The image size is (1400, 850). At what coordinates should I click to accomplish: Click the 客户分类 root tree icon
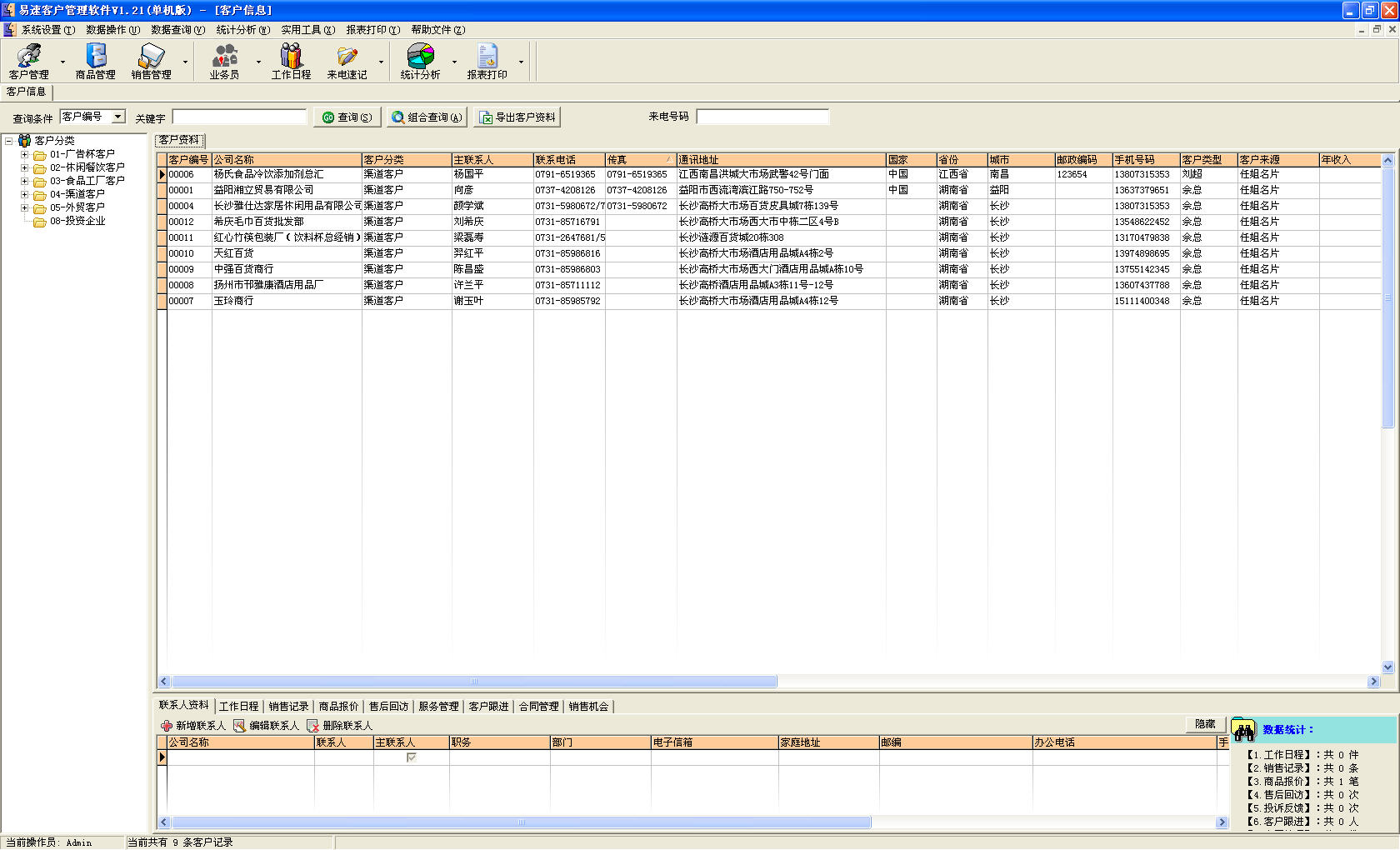click(25, 141)
